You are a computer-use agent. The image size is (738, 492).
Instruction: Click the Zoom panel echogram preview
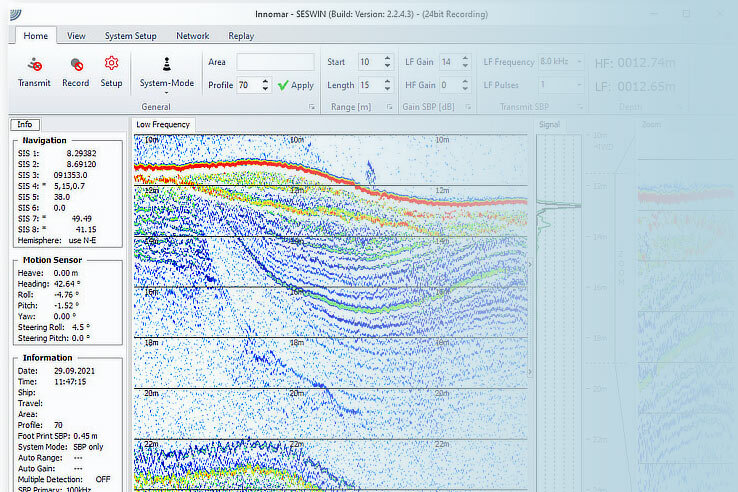pyautogui.click(x=686, y=313)
